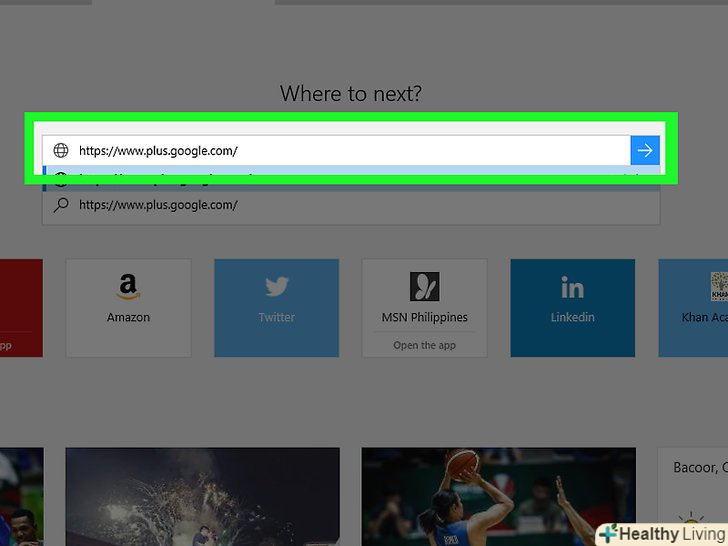Click the globe icon in address bar
728x546 pixels.
coord(61,150)
